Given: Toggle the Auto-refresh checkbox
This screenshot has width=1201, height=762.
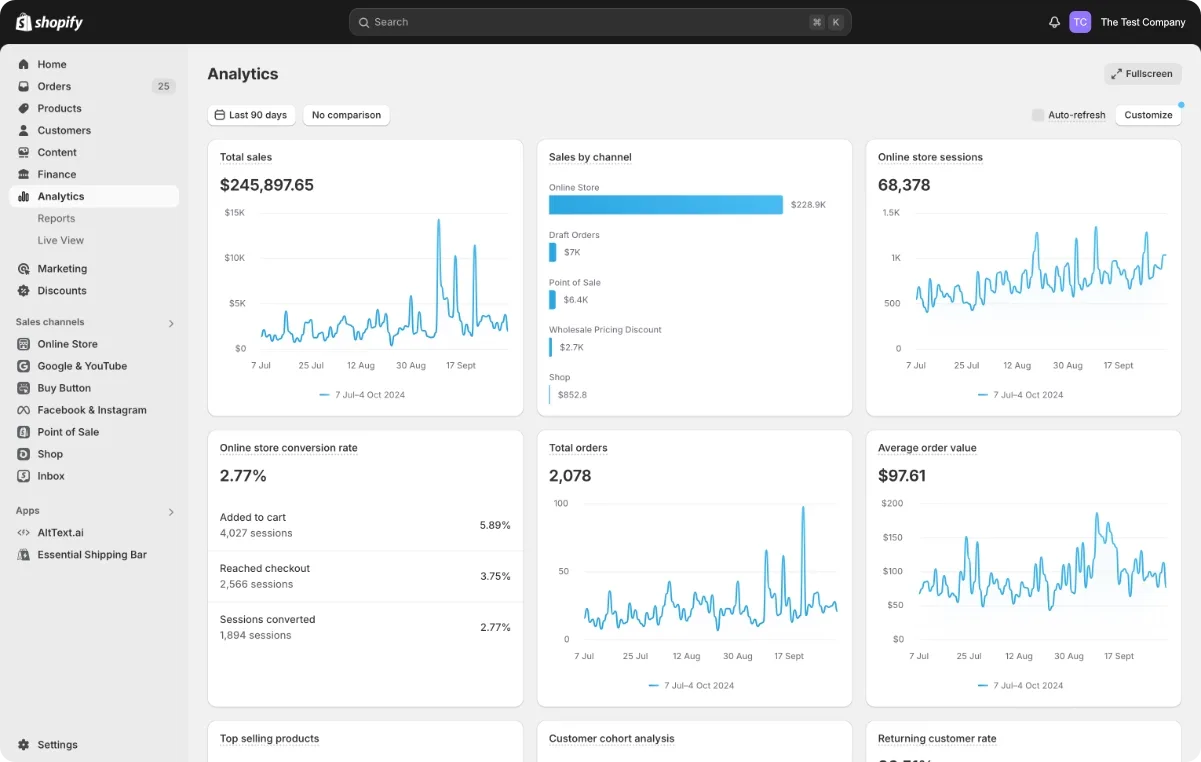Looking at the screenshot, I should point(1038,115).
